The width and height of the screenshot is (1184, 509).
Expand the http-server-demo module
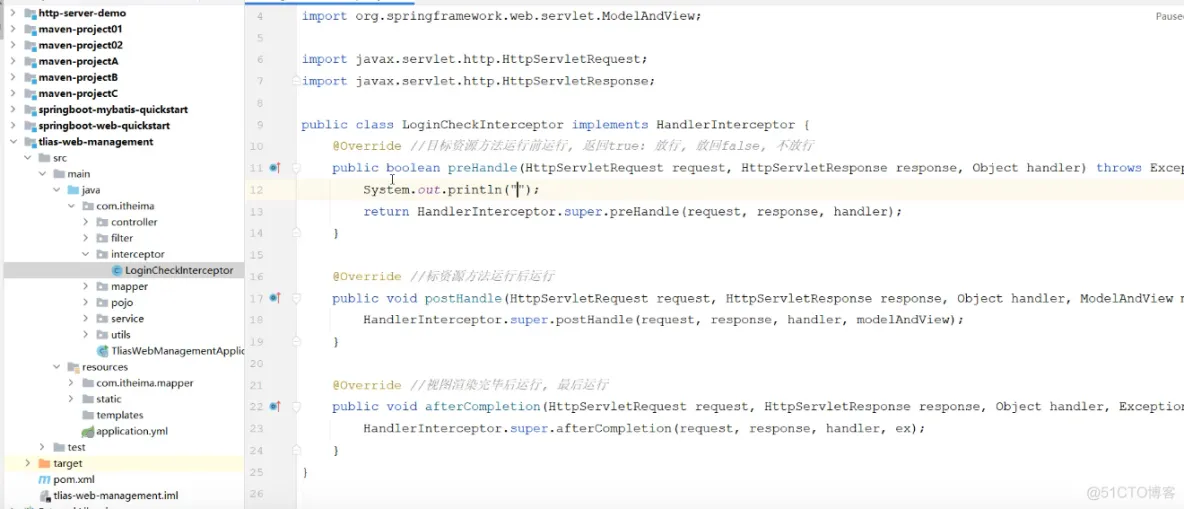point(13,13)
